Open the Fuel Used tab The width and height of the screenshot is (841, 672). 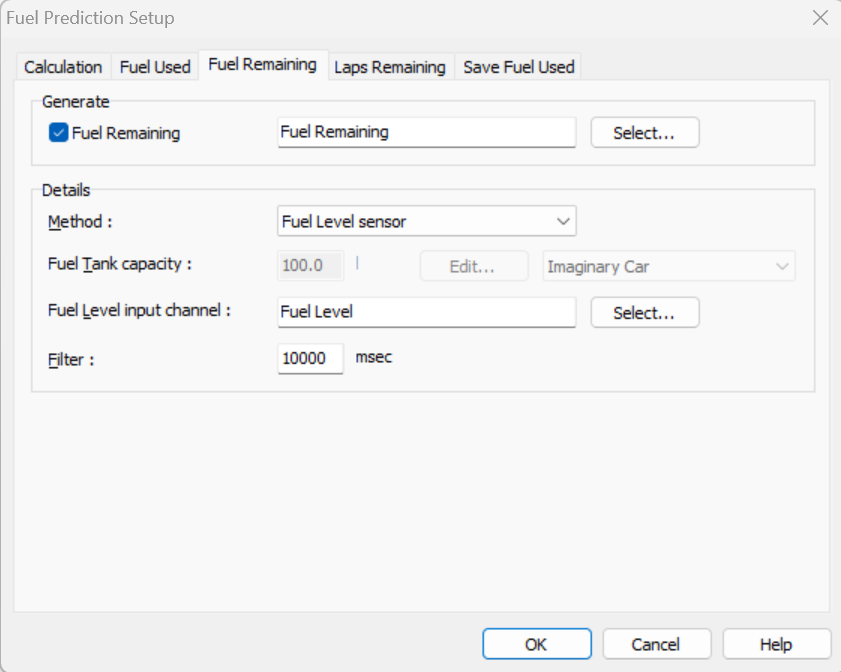pyautogui.click(x=155, y=67)
